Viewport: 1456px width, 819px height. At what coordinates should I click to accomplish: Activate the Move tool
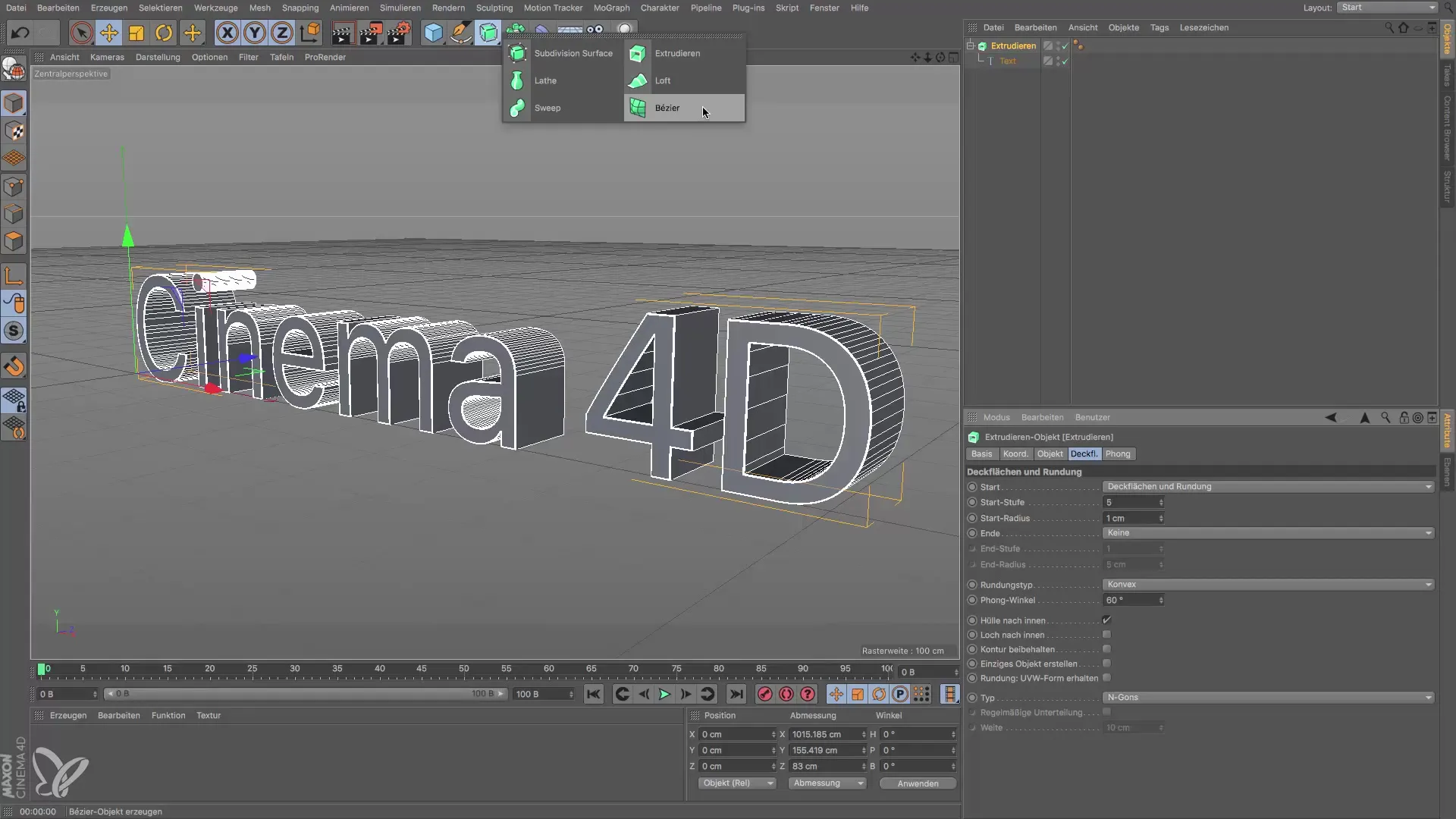(x=109, y=33)
